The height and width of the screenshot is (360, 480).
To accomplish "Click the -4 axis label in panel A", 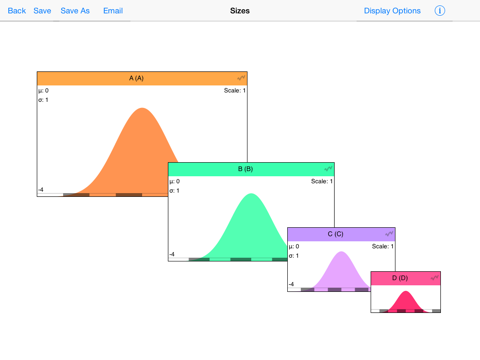I will click(x=41, y=190).
